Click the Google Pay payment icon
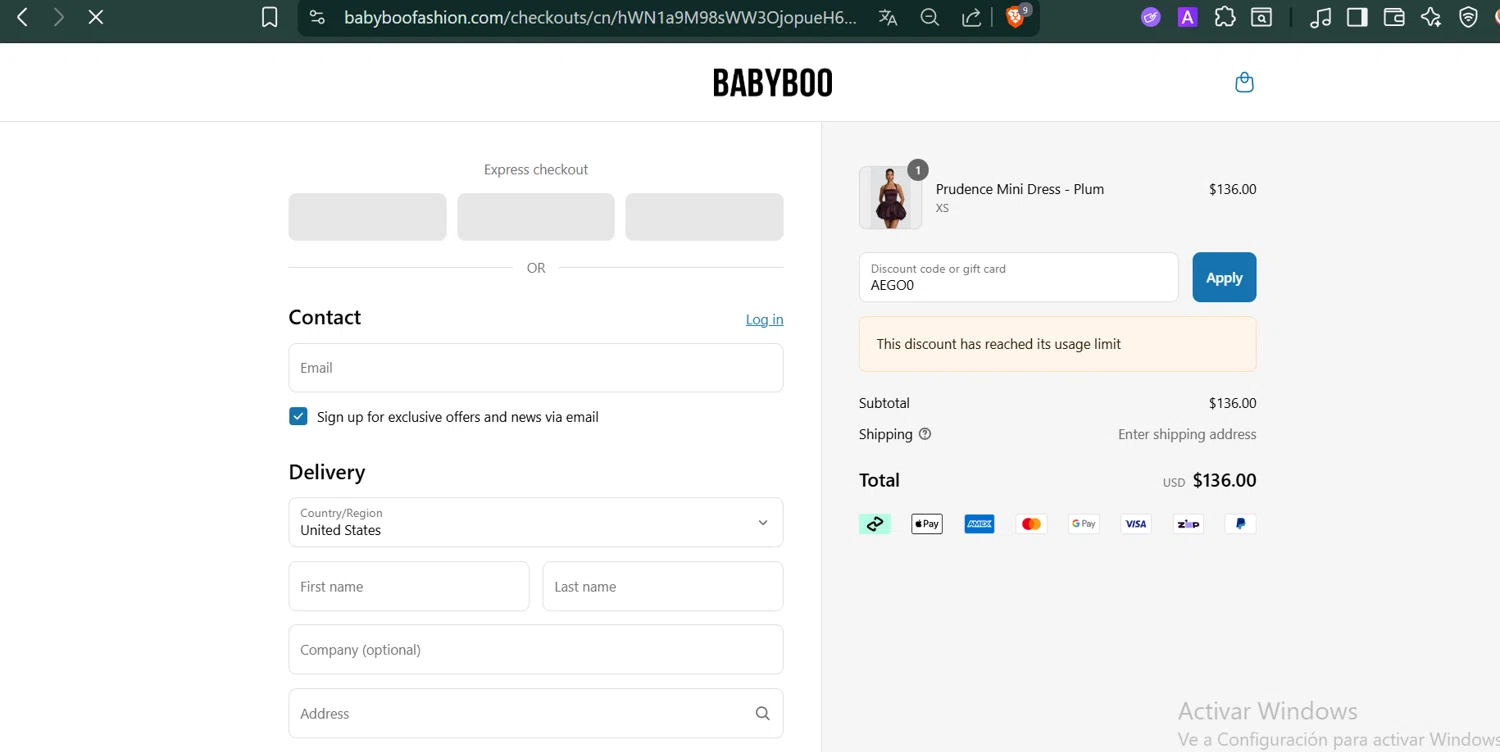The image size is (1500, 752). (x=1084, y=524)
